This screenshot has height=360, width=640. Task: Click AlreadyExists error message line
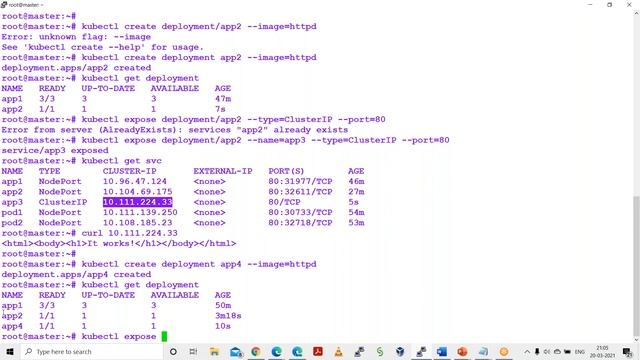click(x=175, y=130)
